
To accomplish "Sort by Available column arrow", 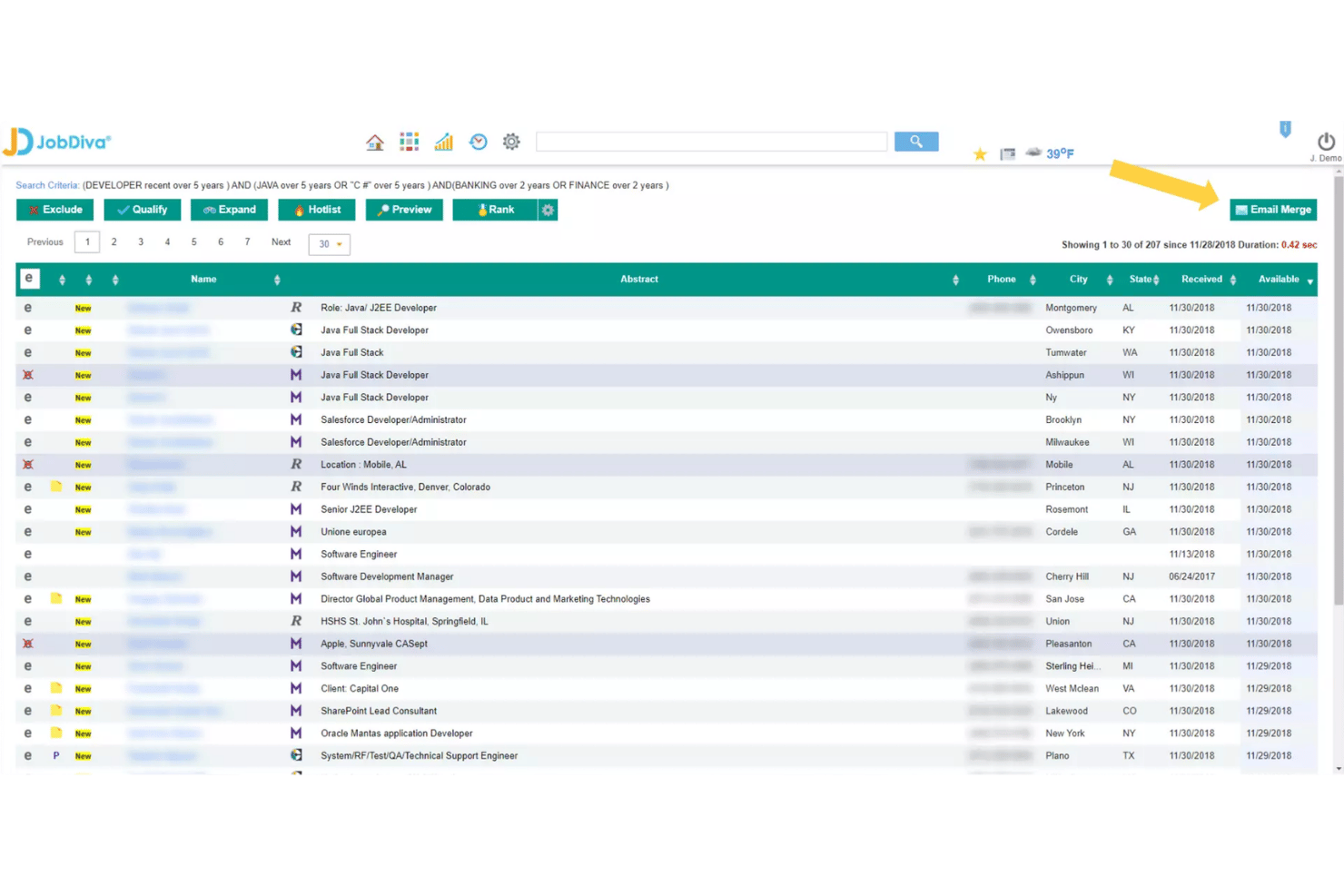I will coord(1310,281).
